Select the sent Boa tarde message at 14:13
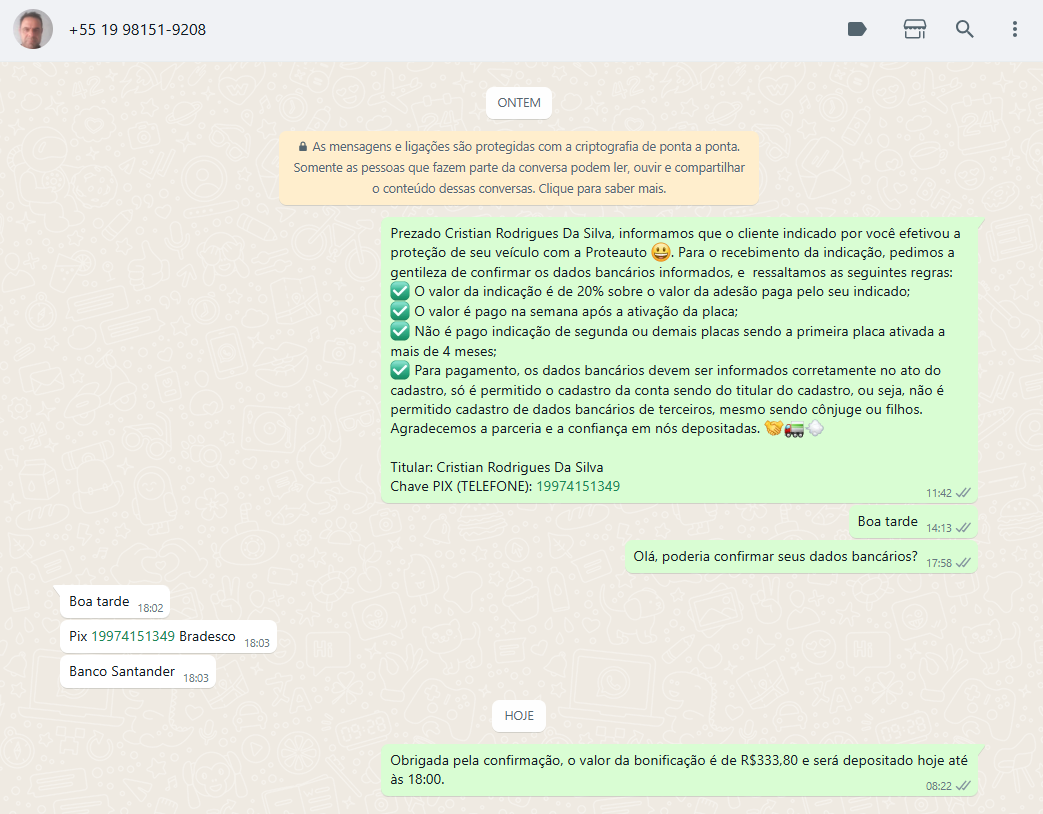Image resolution: width=1043 pixels, height=814 pixels. pyautogui.click(x=887, y=521)
